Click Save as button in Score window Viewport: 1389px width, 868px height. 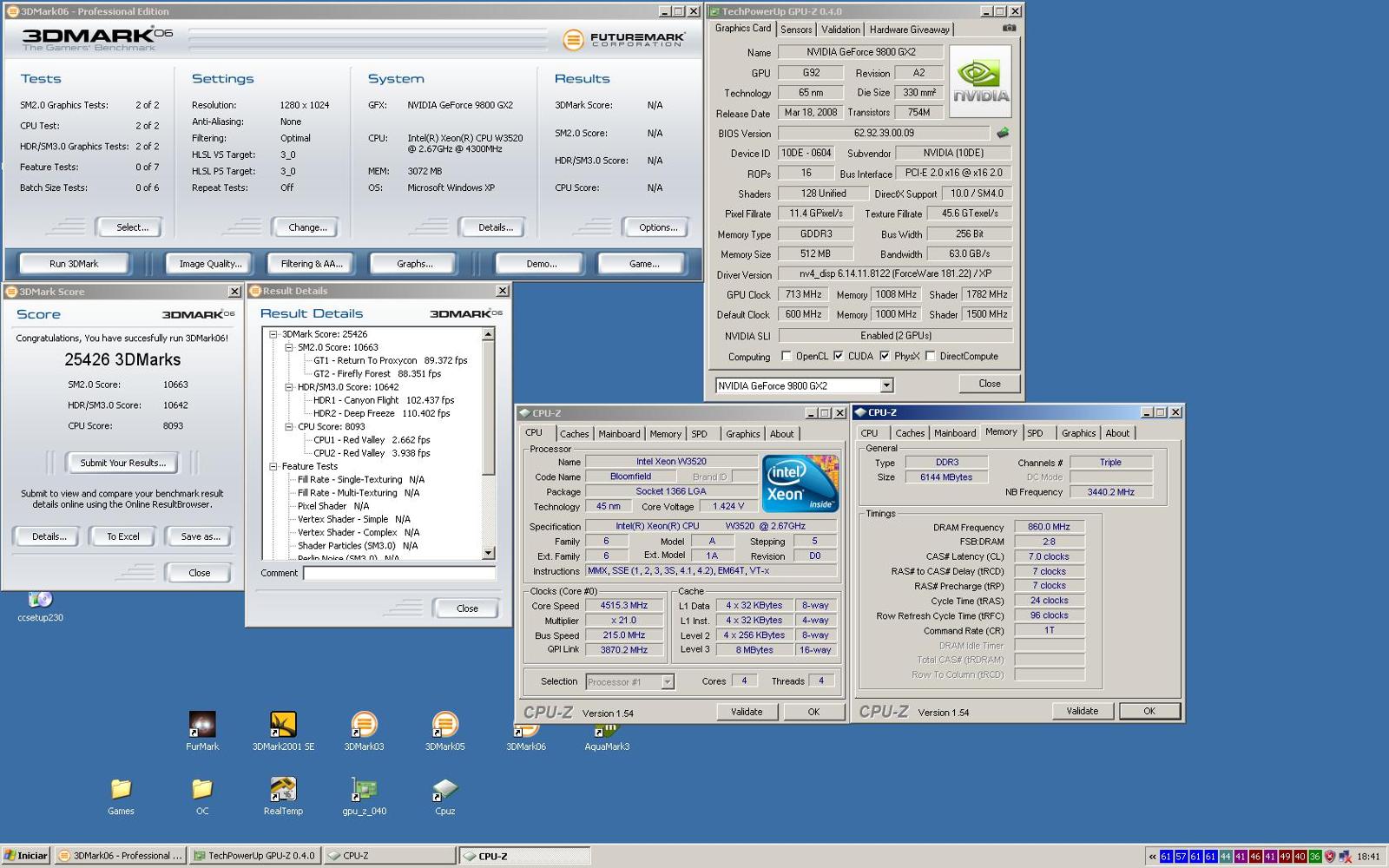click(200, 536)
